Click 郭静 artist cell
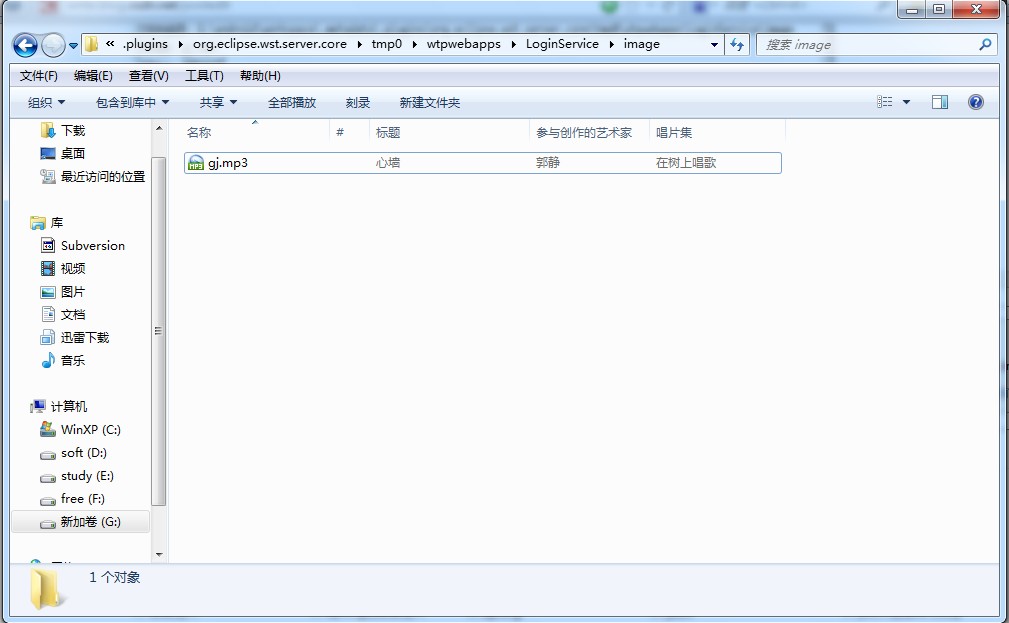Screen dimensions: 1009x623 point(548,163)
